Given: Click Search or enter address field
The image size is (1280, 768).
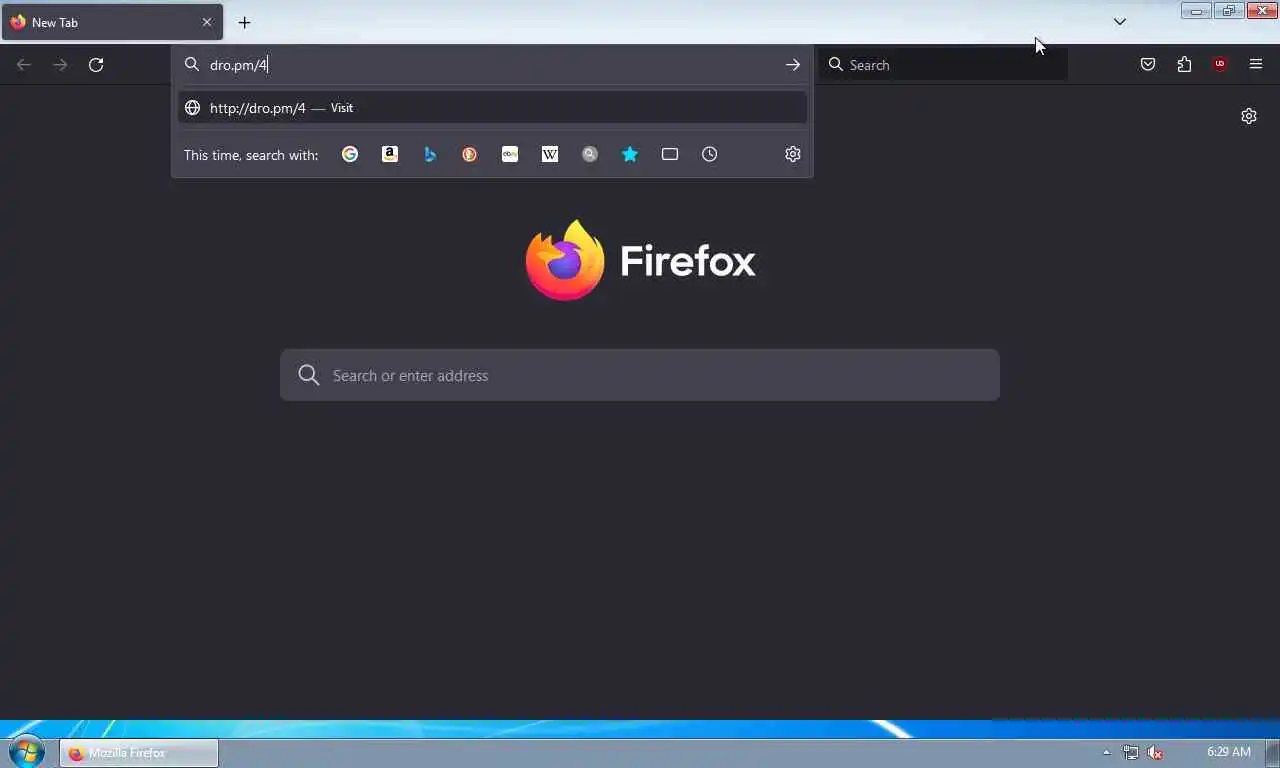Looking at the screenshot, I should [x=640, y=375].
